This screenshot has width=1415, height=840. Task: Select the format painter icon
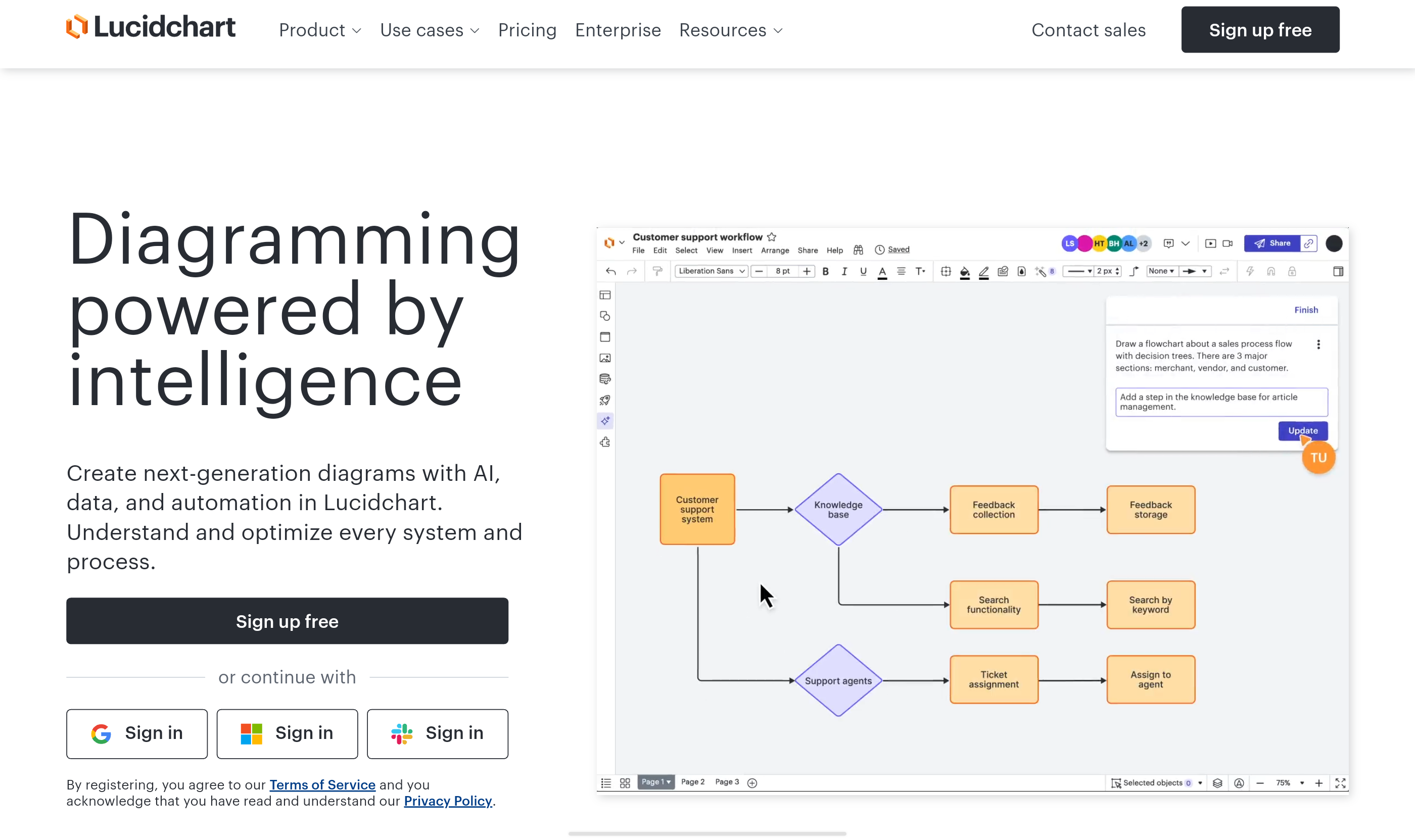click(657, 272)
